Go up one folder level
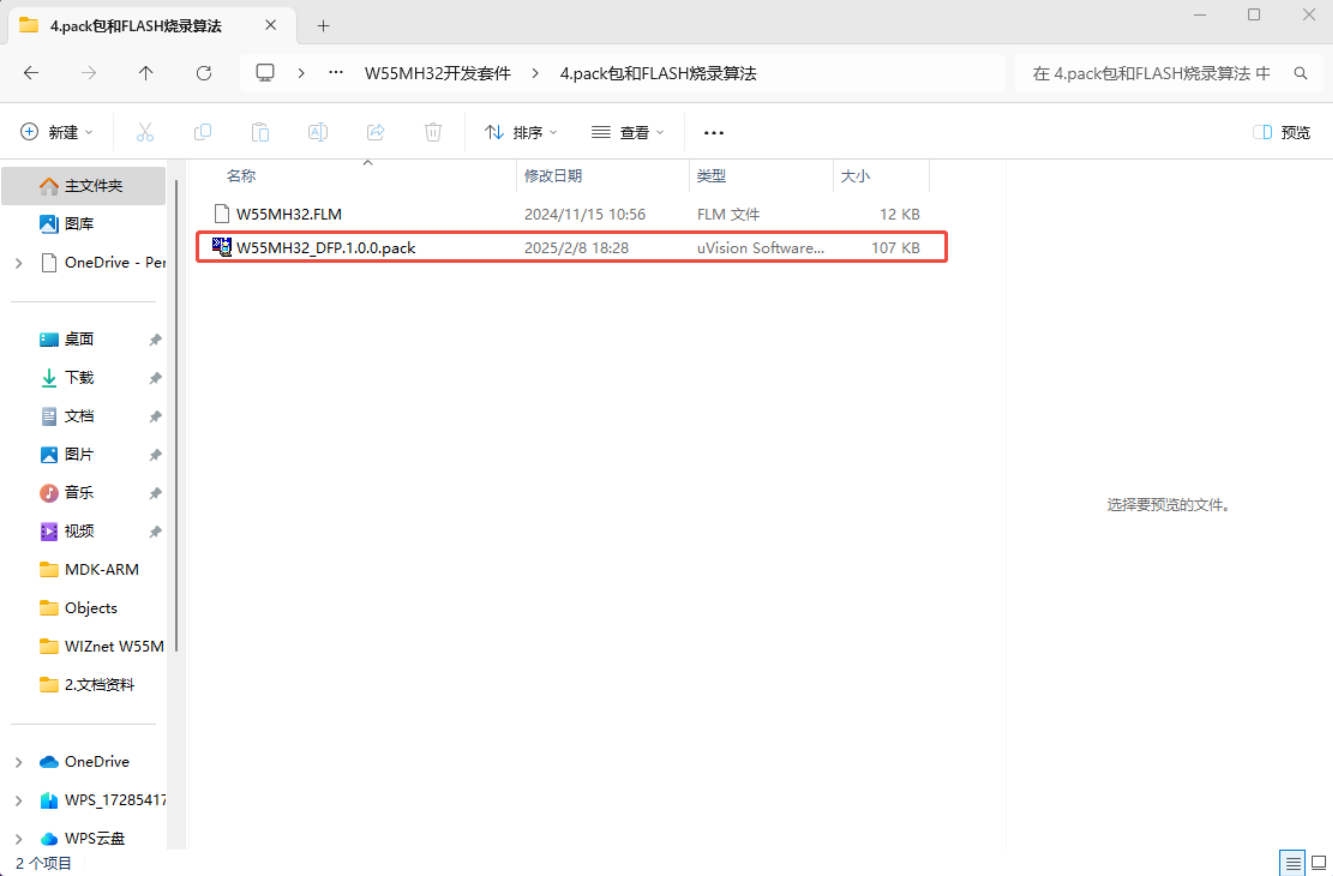 146,73
